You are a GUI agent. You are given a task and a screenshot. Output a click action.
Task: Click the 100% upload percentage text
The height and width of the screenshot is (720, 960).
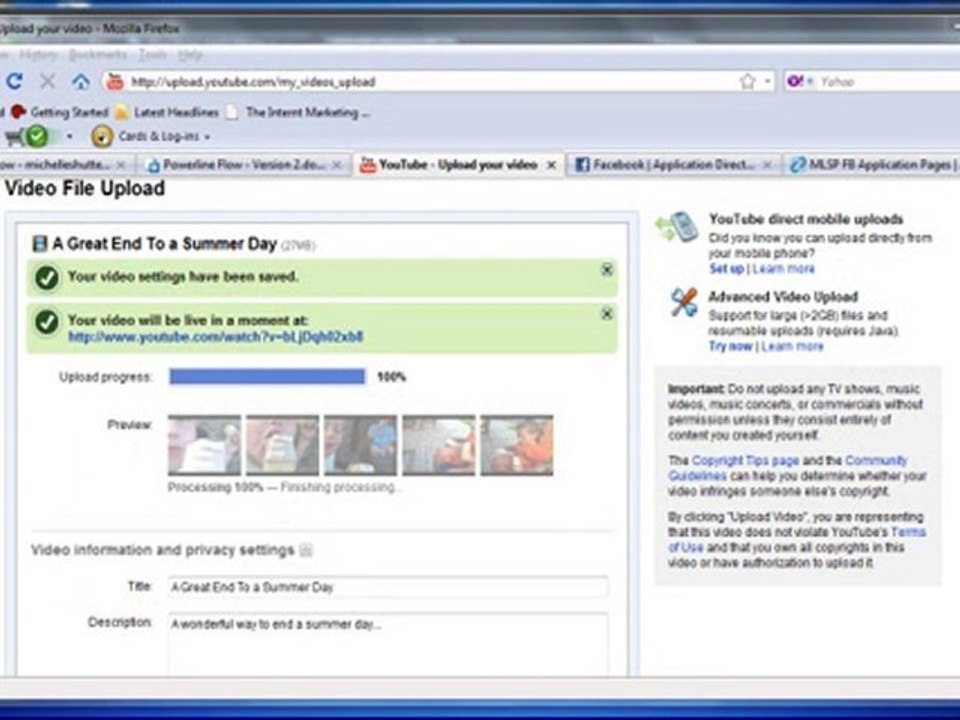point(391,377)
